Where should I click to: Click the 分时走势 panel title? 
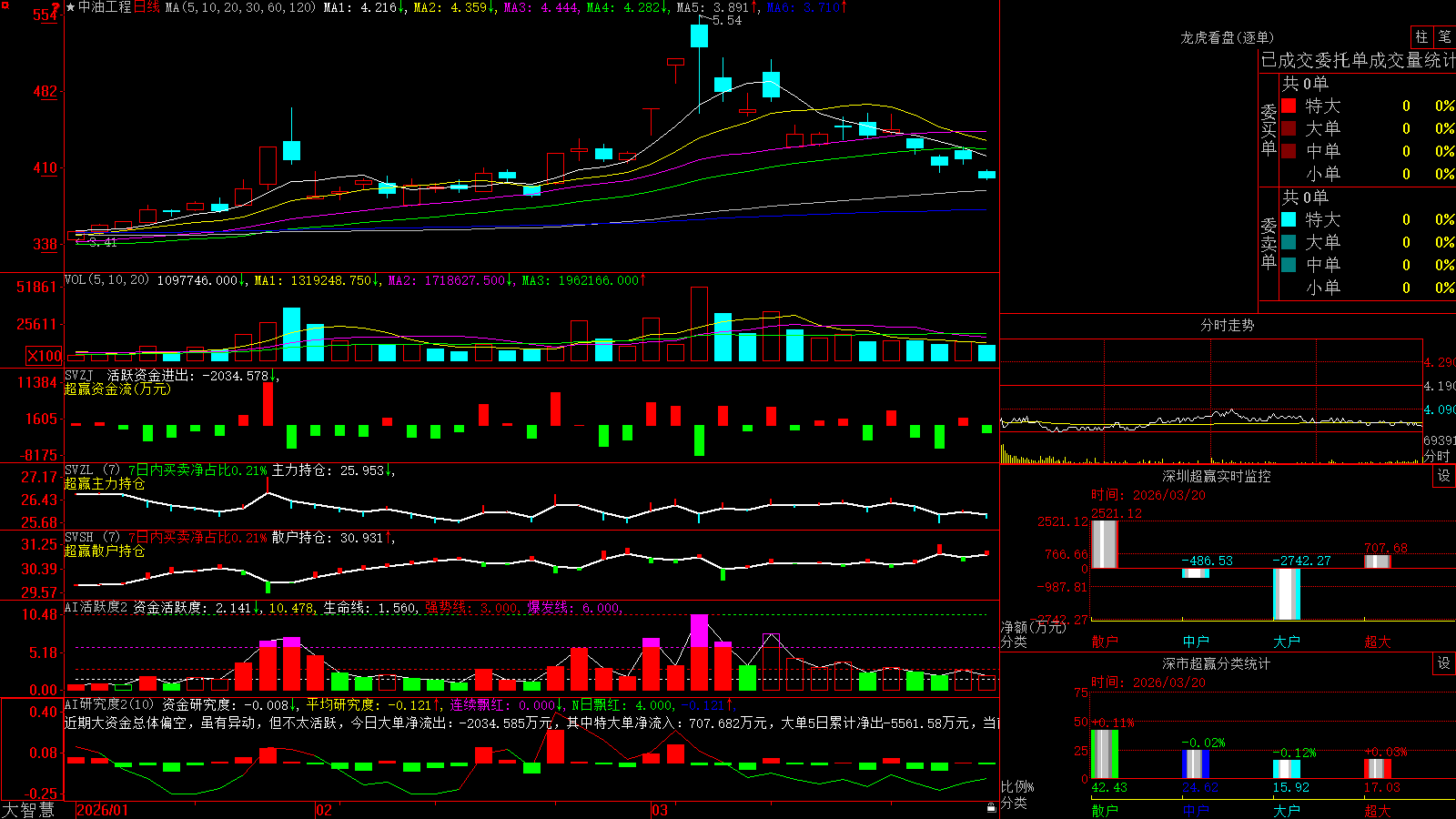[1228, 325]
